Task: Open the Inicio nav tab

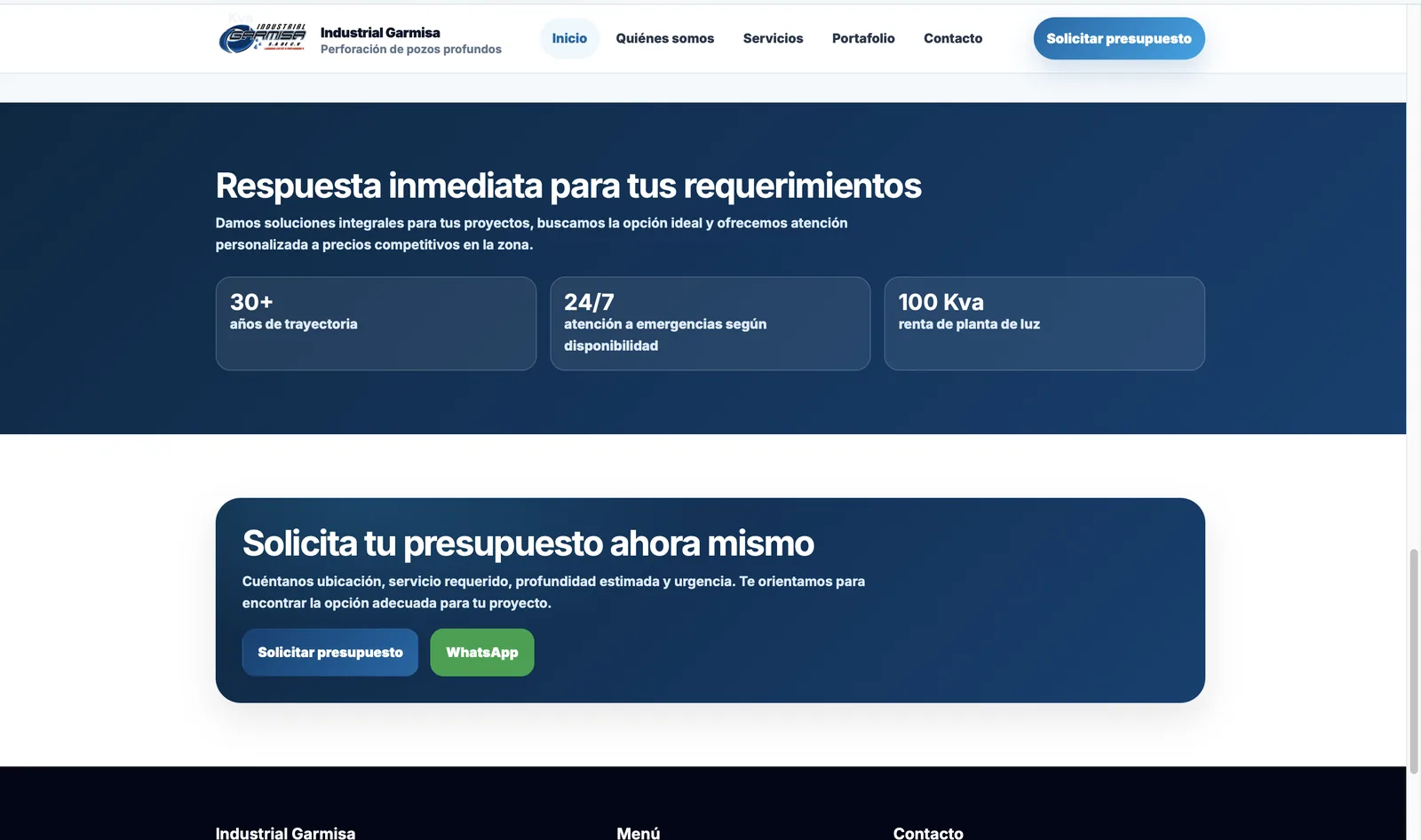Action: click(x=569, y=38)
